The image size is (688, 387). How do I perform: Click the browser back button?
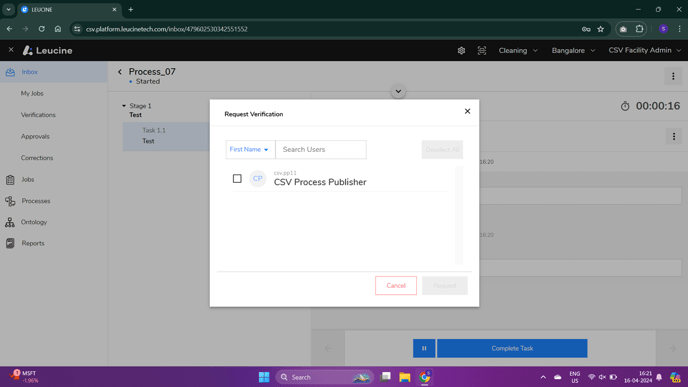point(9,29)
